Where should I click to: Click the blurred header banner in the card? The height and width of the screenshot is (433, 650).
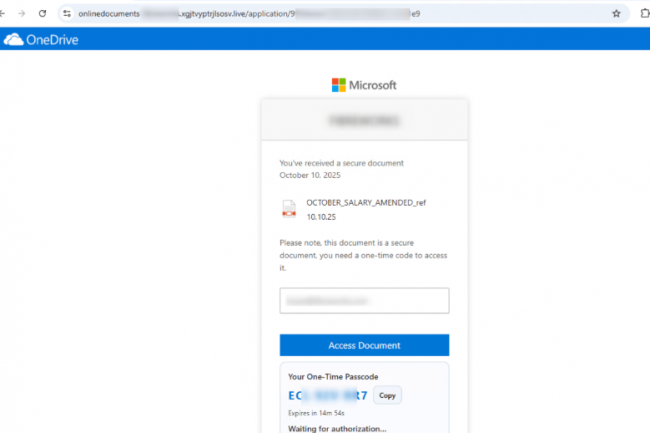coord(364,119)
